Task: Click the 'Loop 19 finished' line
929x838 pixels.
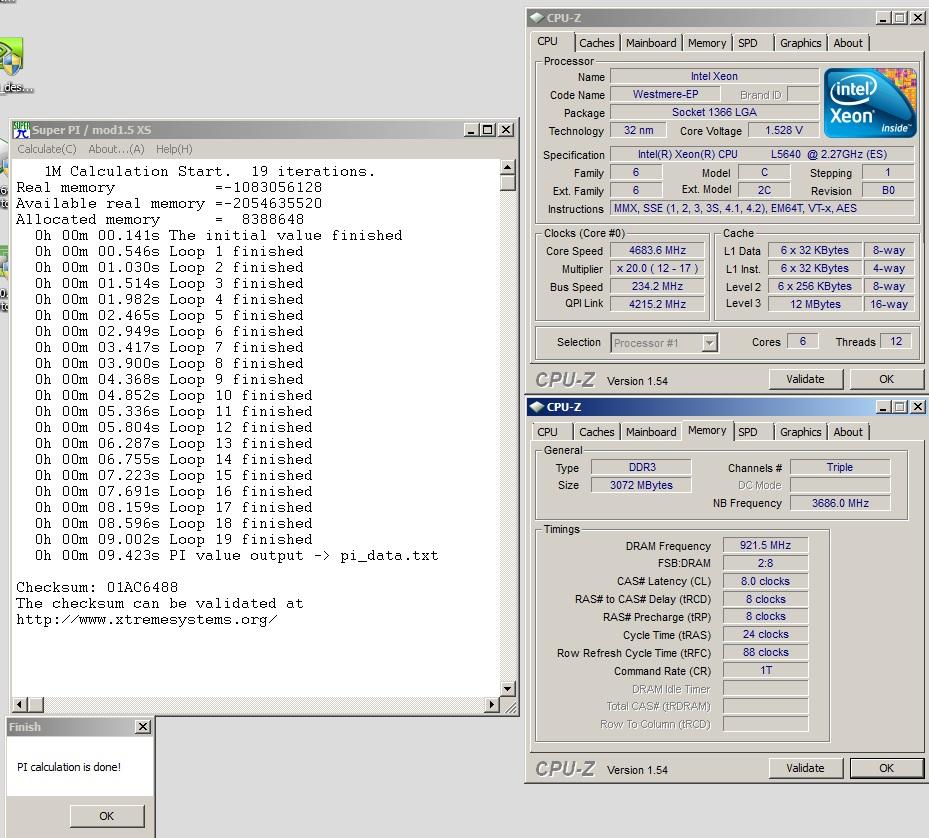Action: [x=174, y=539]
